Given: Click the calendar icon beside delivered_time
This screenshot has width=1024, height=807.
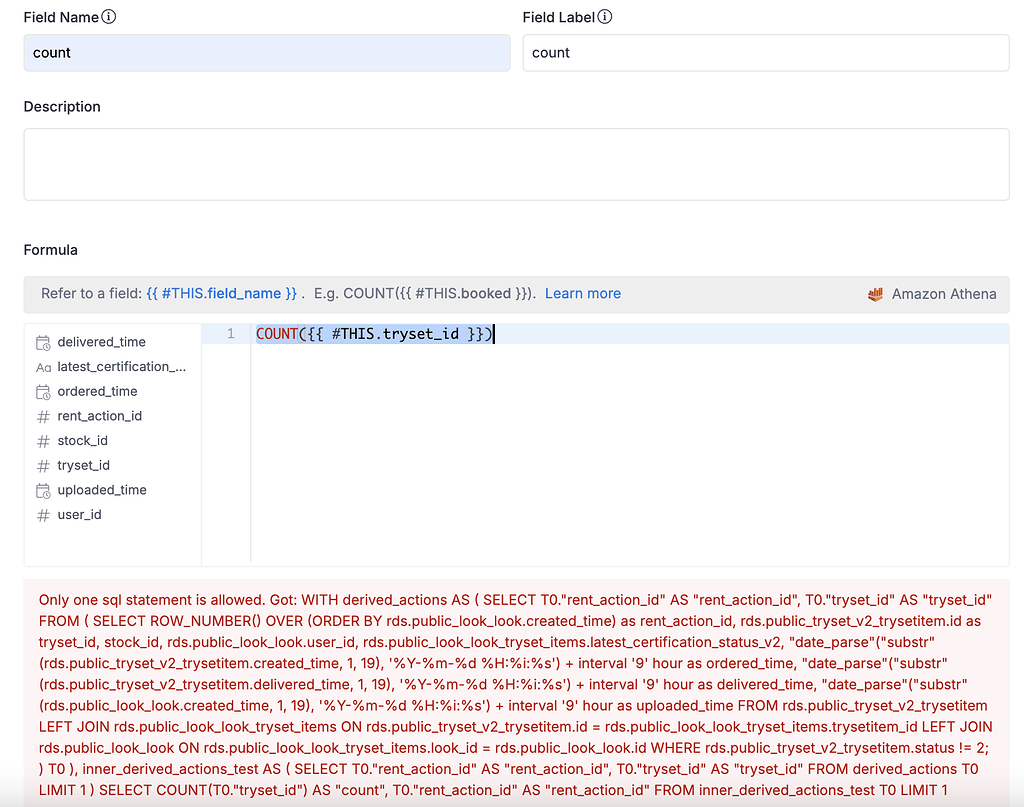Looking at the screenshot, I should tap(44, 341).
